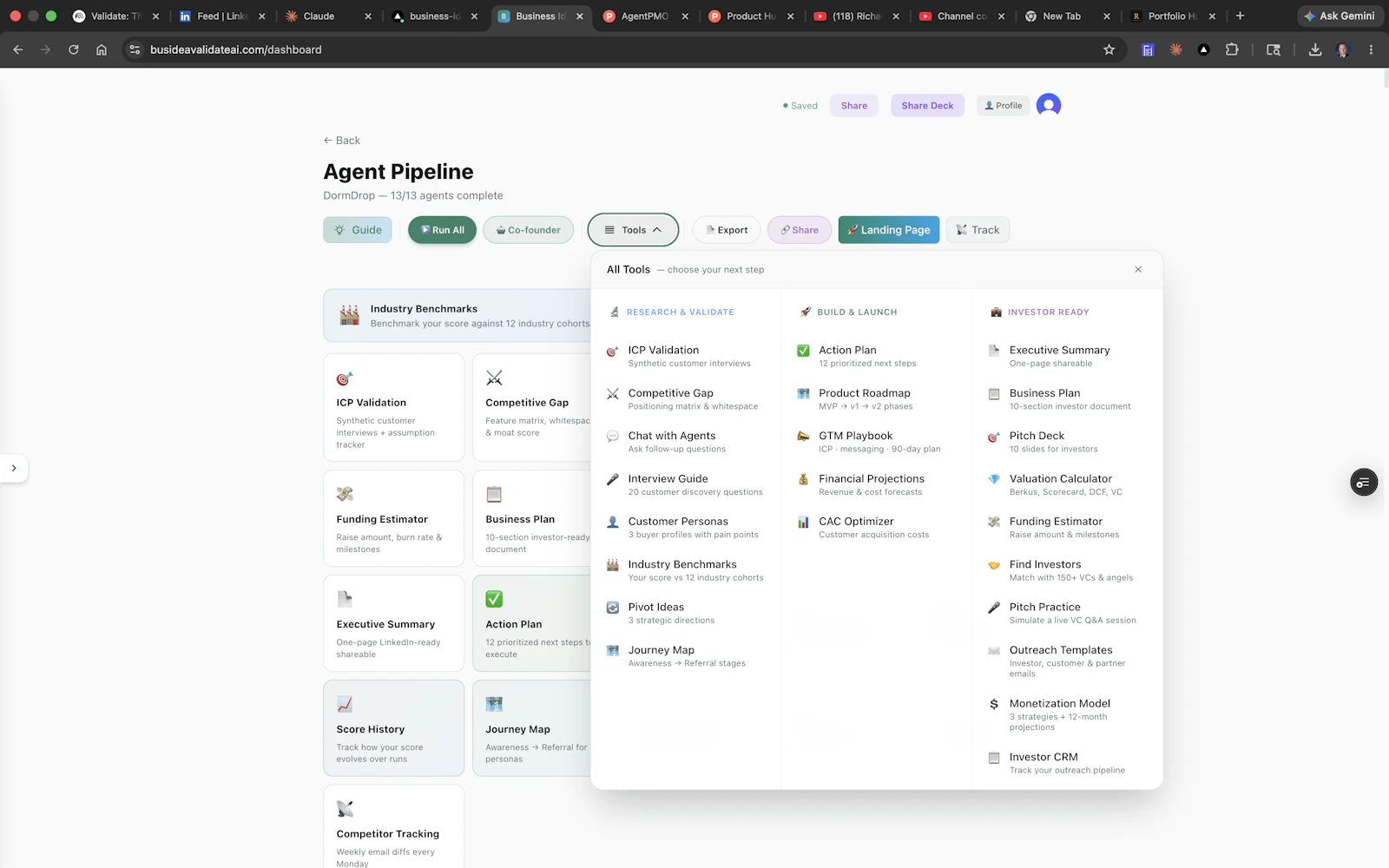Collapse the Tools dropdown
The width and height of the screenshot is (1389, 868).
click(x=633, y=230)
